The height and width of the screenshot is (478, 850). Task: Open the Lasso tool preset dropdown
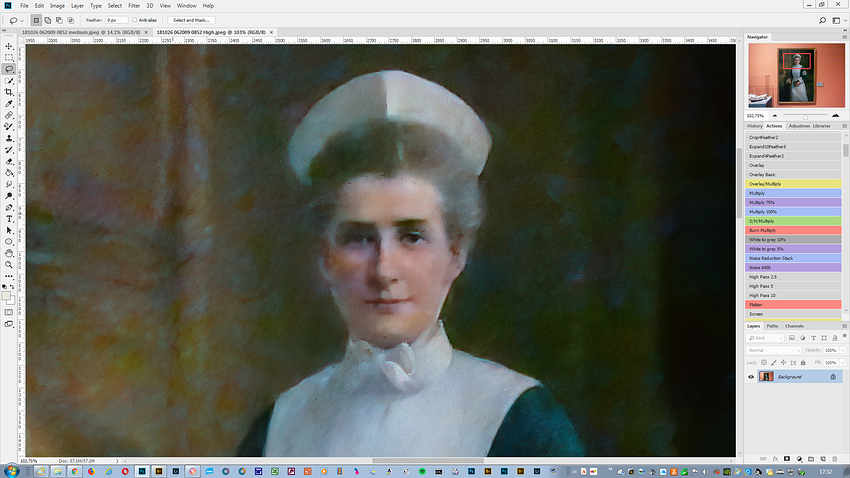(x=22, y=21)
